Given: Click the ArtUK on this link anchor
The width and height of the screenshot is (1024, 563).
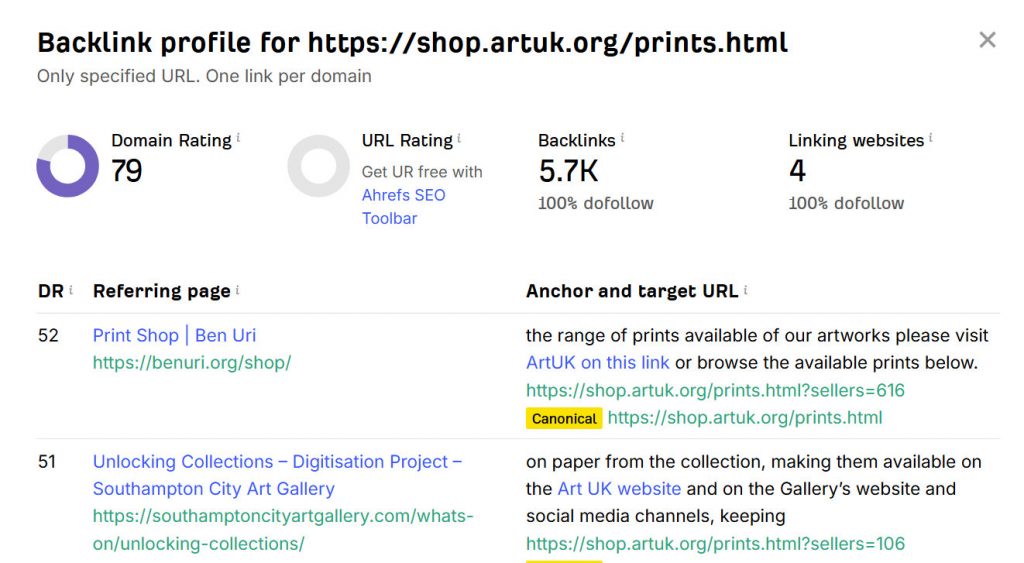Looking at the screenshot, I should [x=598, y=362].
